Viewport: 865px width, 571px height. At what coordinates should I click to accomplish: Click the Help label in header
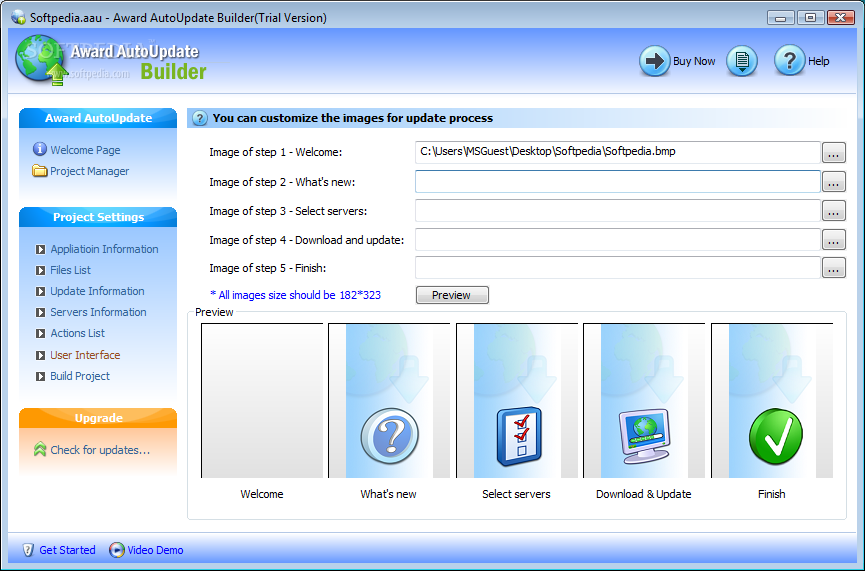pyautogui.click(x=819, y=61)
